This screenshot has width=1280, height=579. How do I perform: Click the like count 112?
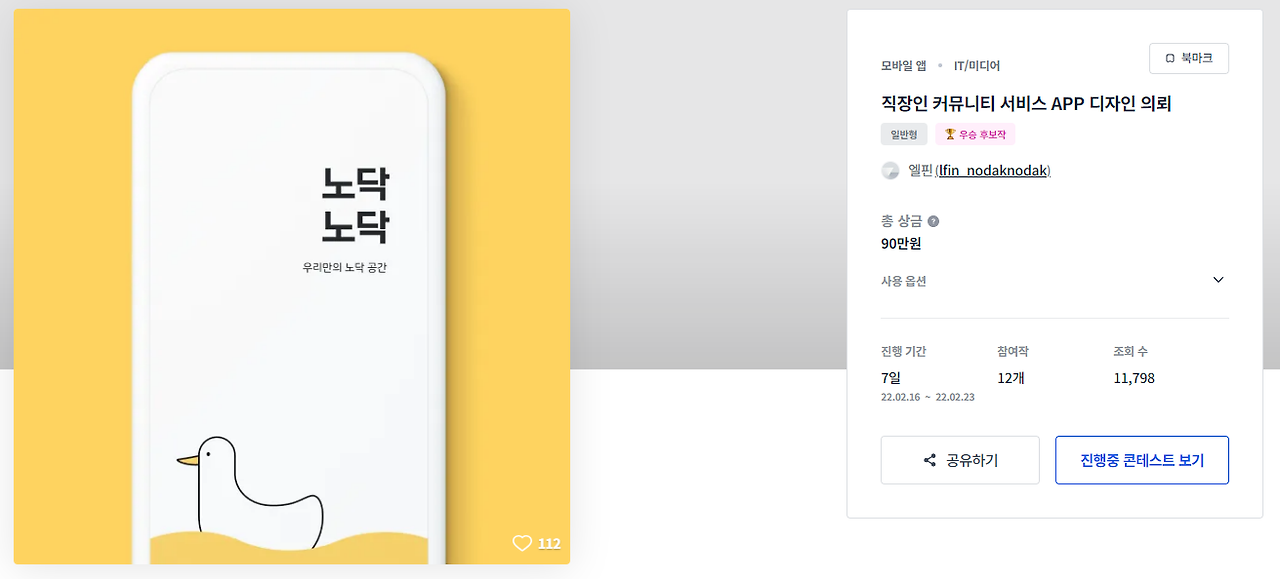549,544
